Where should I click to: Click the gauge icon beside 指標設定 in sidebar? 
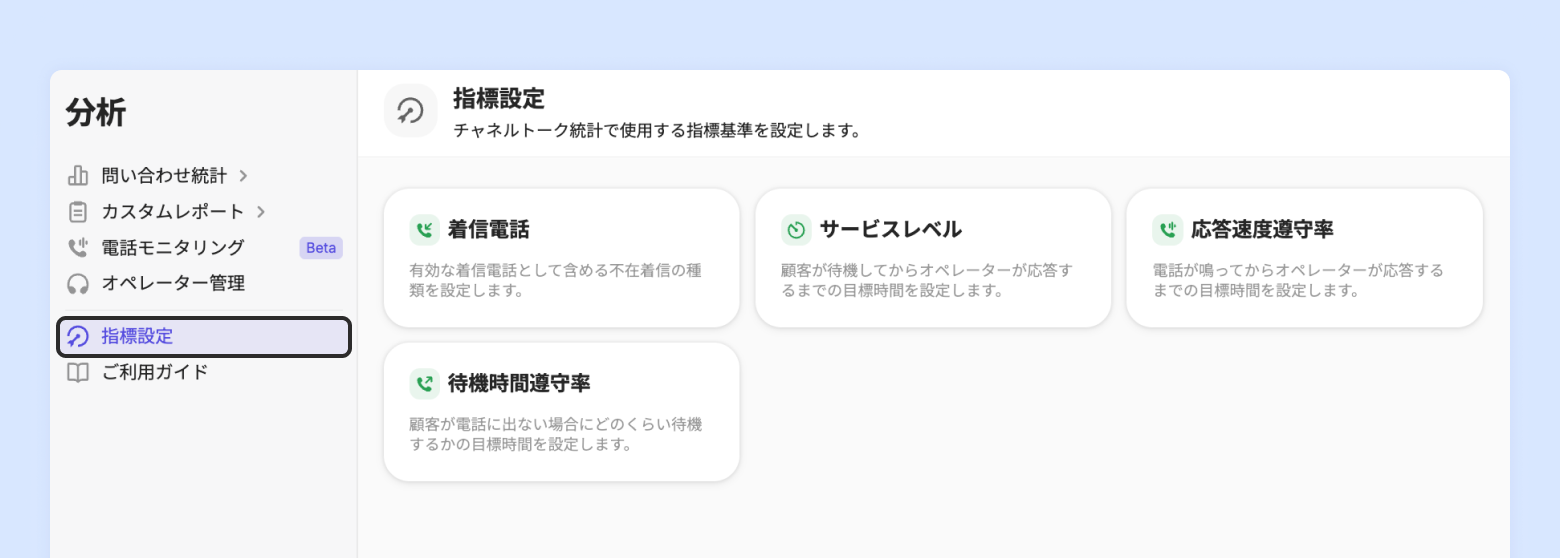coord(78,337)
